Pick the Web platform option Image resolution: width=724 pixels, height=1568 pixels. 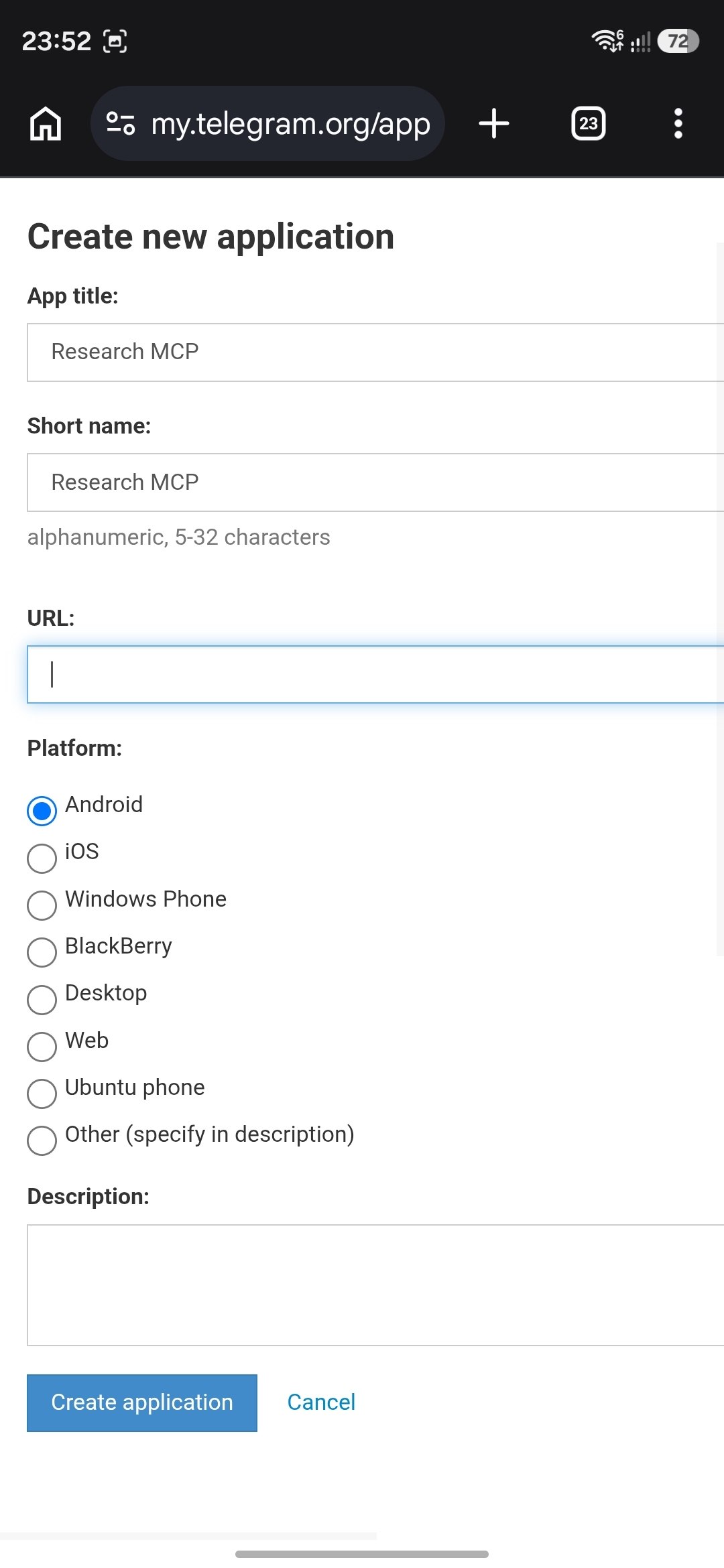coord(42,1047)
